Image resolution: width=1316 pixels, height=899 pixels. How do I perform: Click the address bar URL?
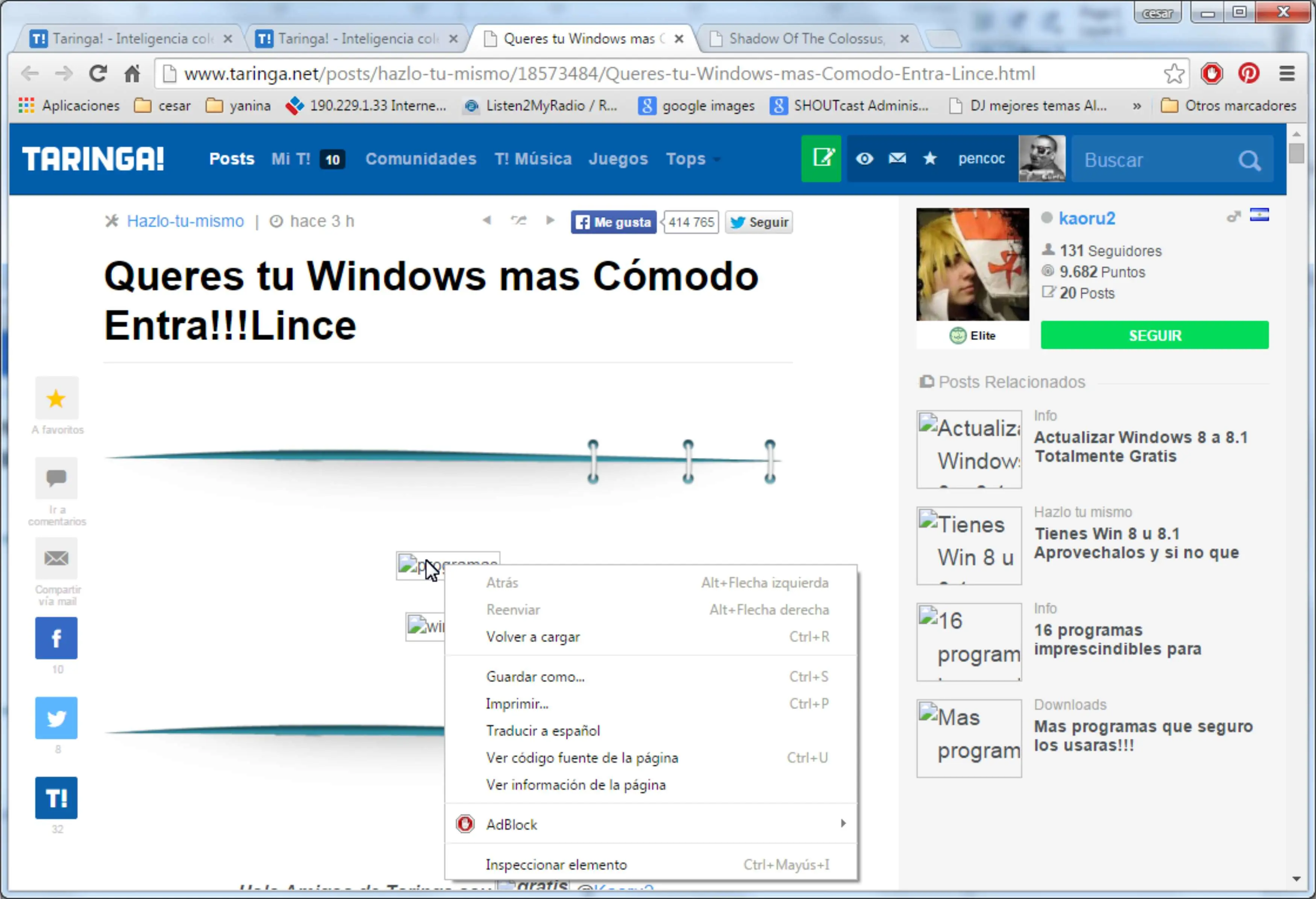(x=609, y=74)
